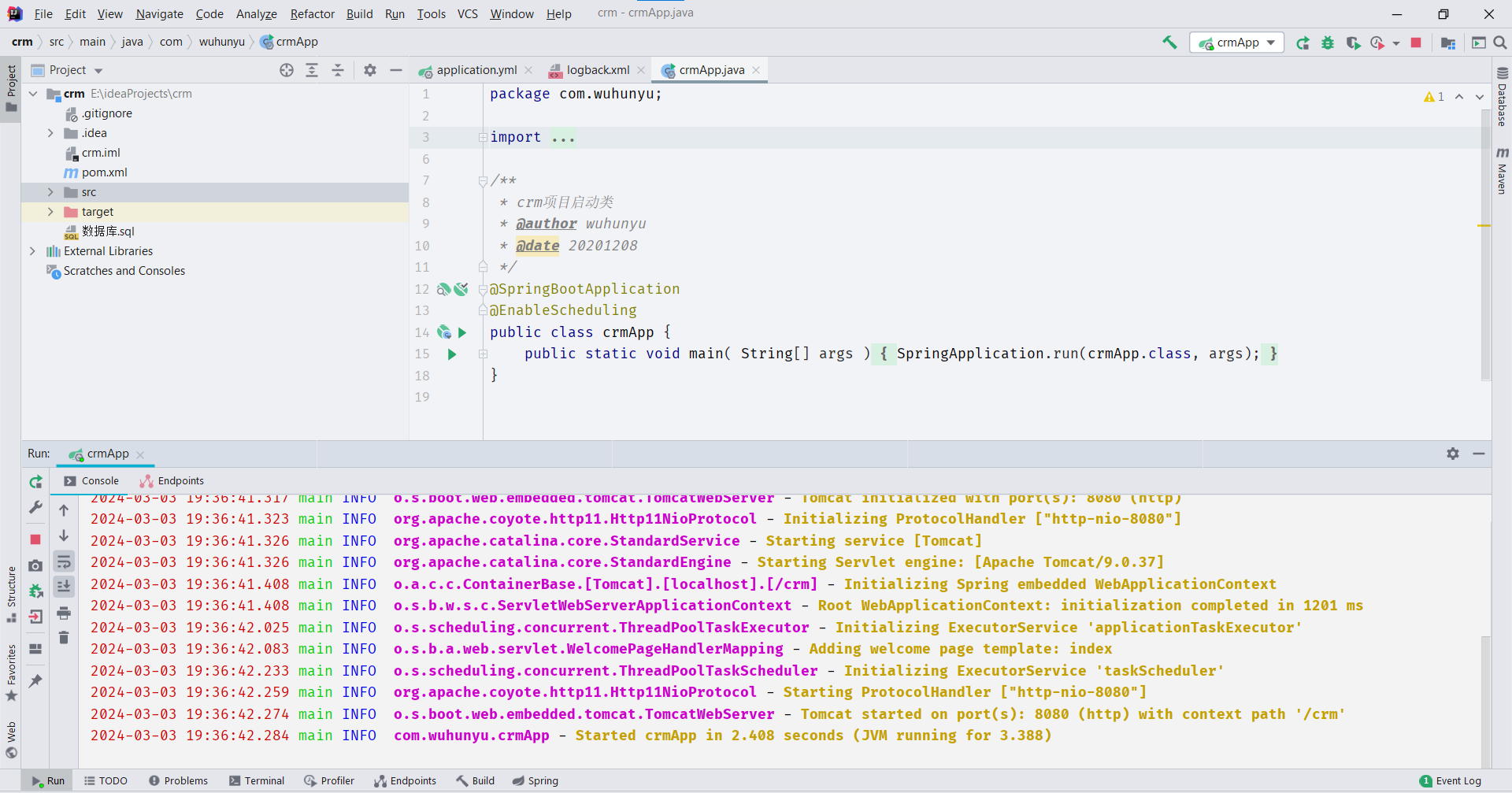
Task: Toggle Favorites side panel
Action: pyautogui.click(x=11, y=673)
